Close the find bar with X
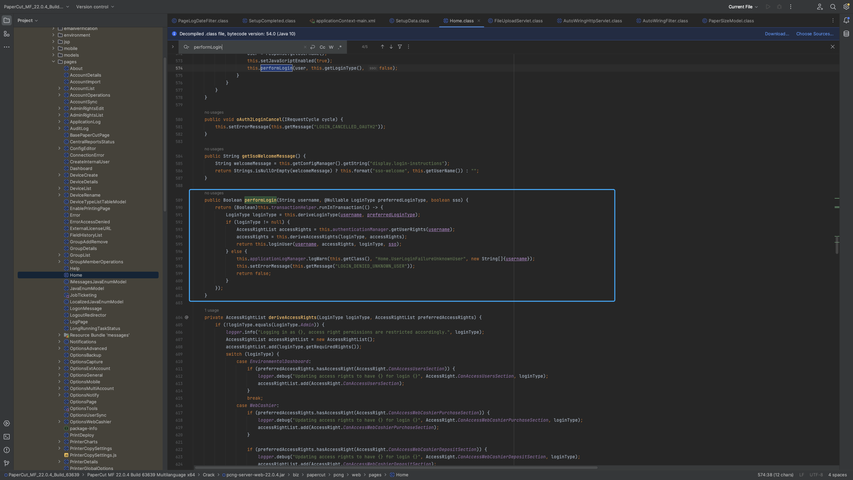The width and height of the screenshot is (853, 480). pyautogui.click(x=832, y=47)
